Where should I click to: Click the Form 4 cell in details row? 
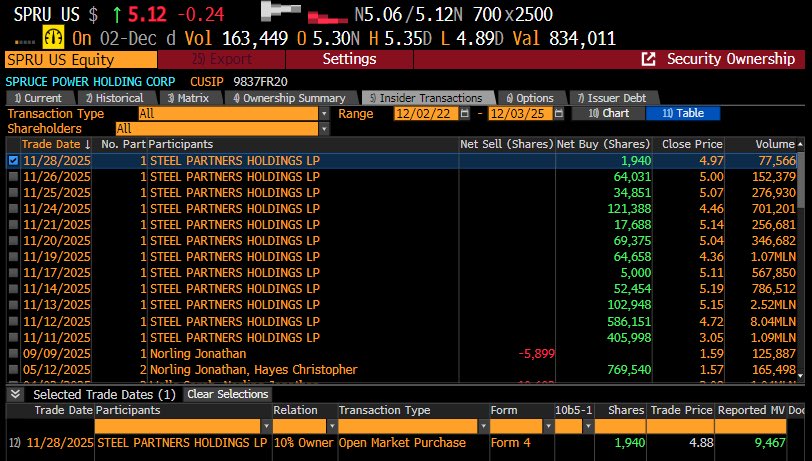511,443
